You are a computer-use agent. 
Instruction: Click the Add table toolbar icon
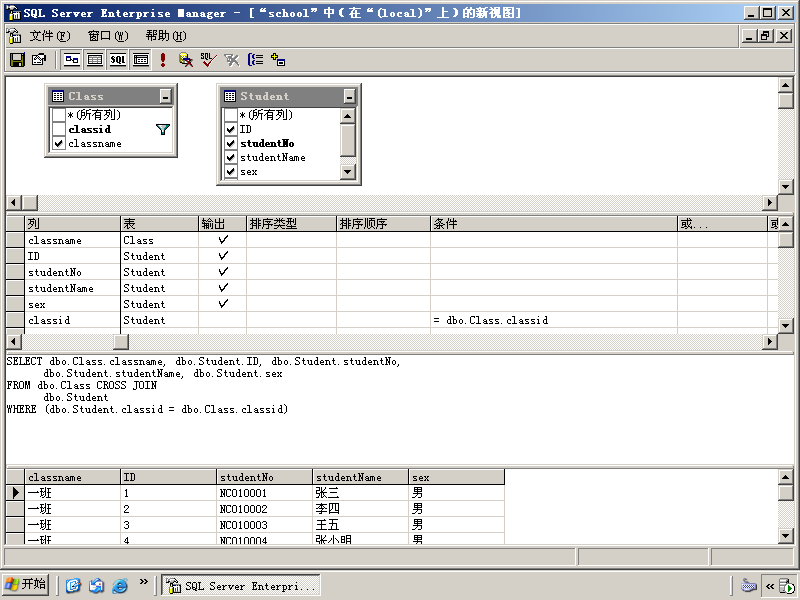coord(278,60)
